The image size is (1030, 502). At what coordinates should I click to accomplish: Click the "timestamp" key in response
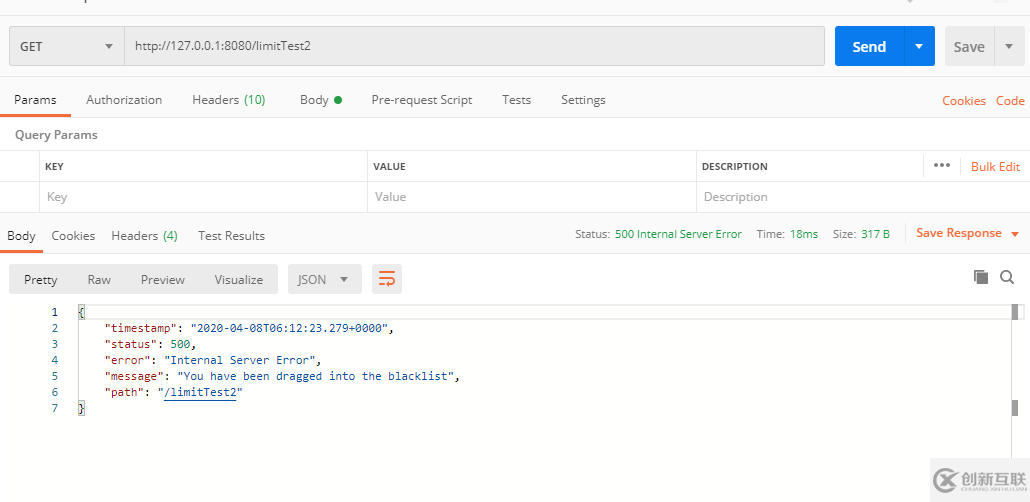pos(141,328)
